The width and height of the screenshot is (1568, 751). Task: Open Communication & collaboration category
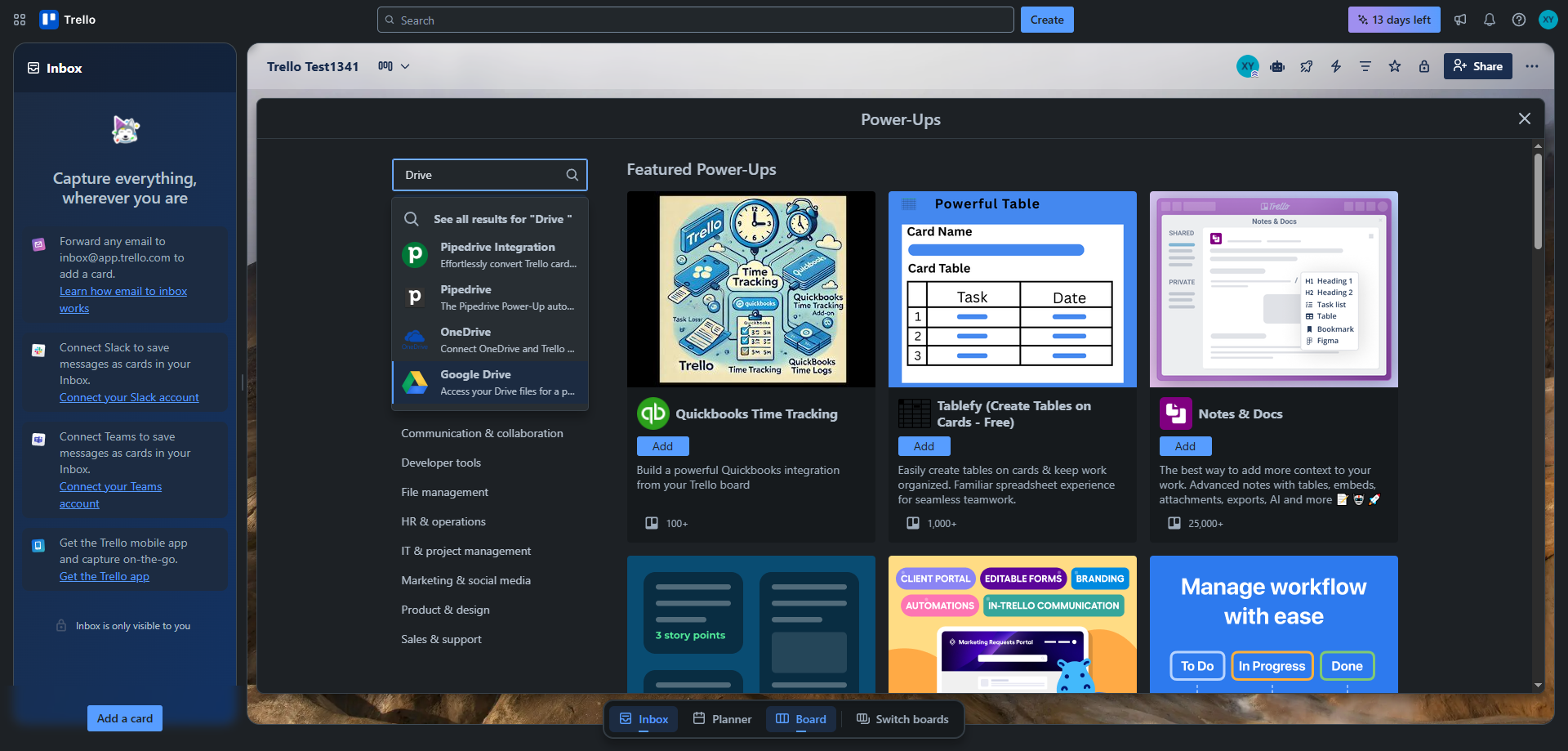click(x=482, y=433)
